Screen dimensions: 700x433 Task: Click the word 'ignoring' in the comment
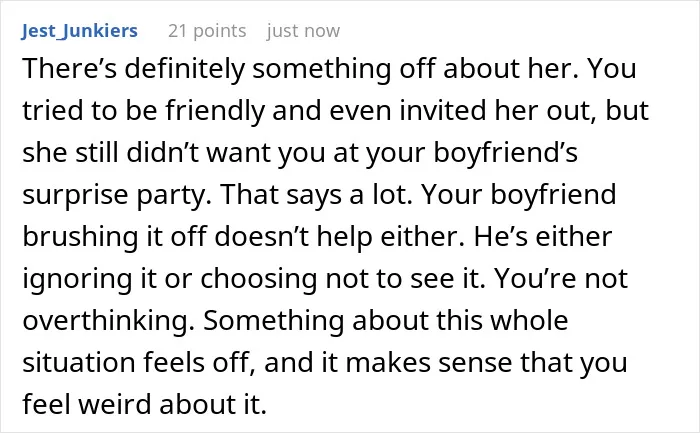(x=78, y=279)
